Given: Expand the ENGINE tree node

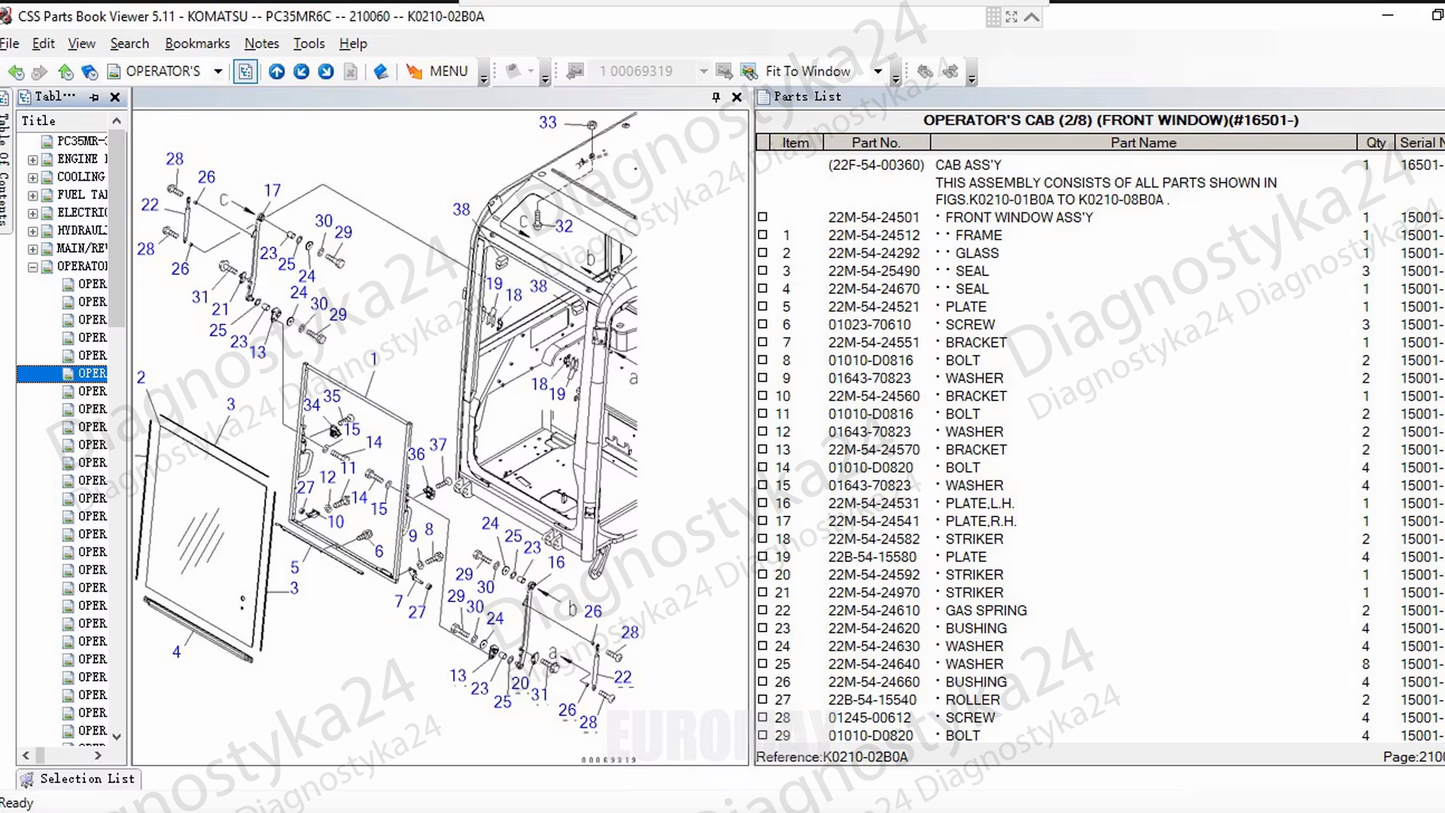Looking at the screenshot, I should click(33, 159).
